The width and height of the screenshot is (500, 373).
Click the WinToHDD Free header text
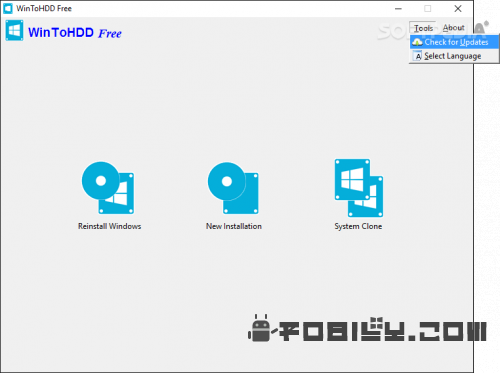(75, 33)
